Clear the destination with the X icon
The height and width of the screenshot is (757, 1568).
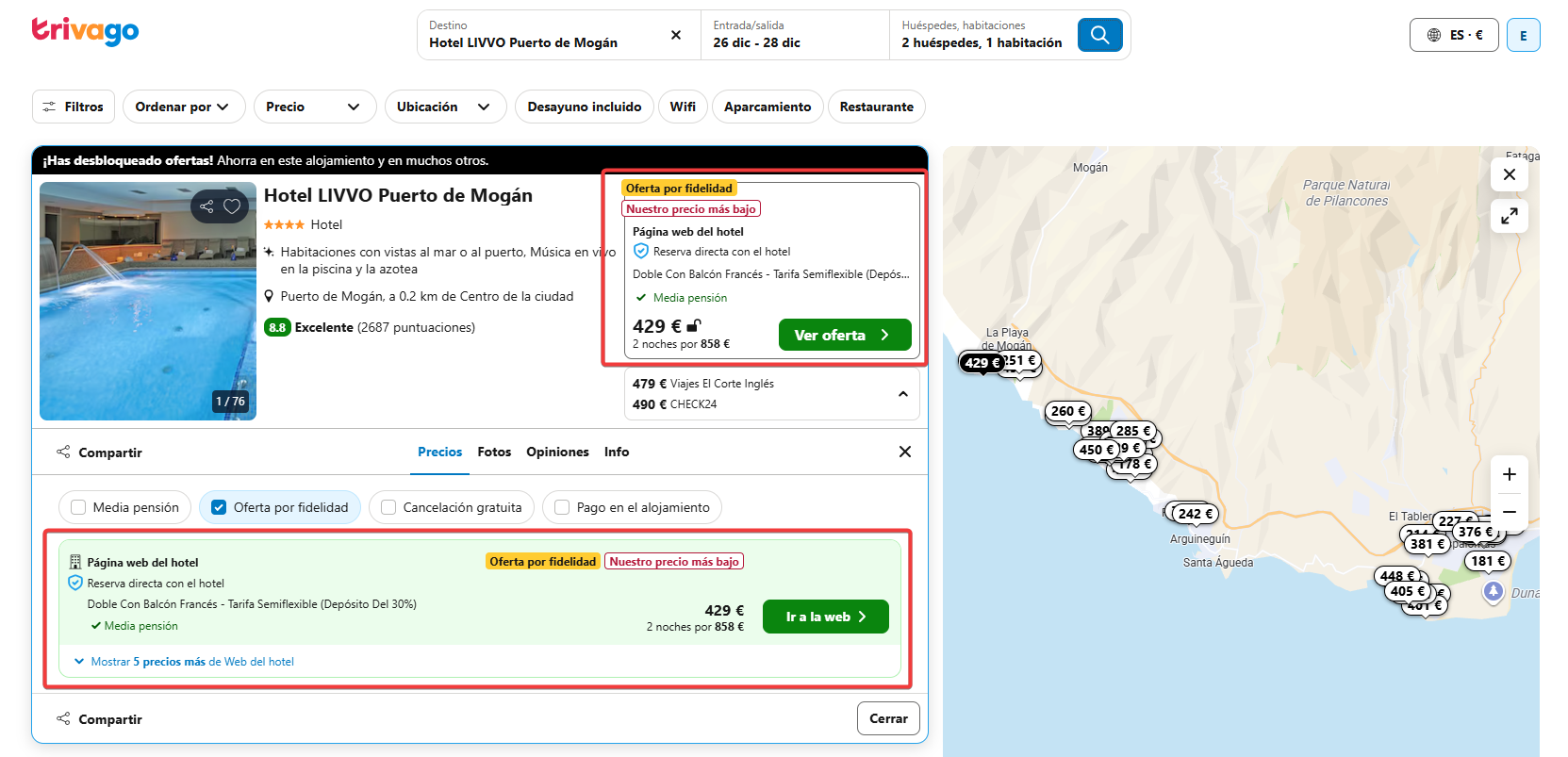[676, 35]
